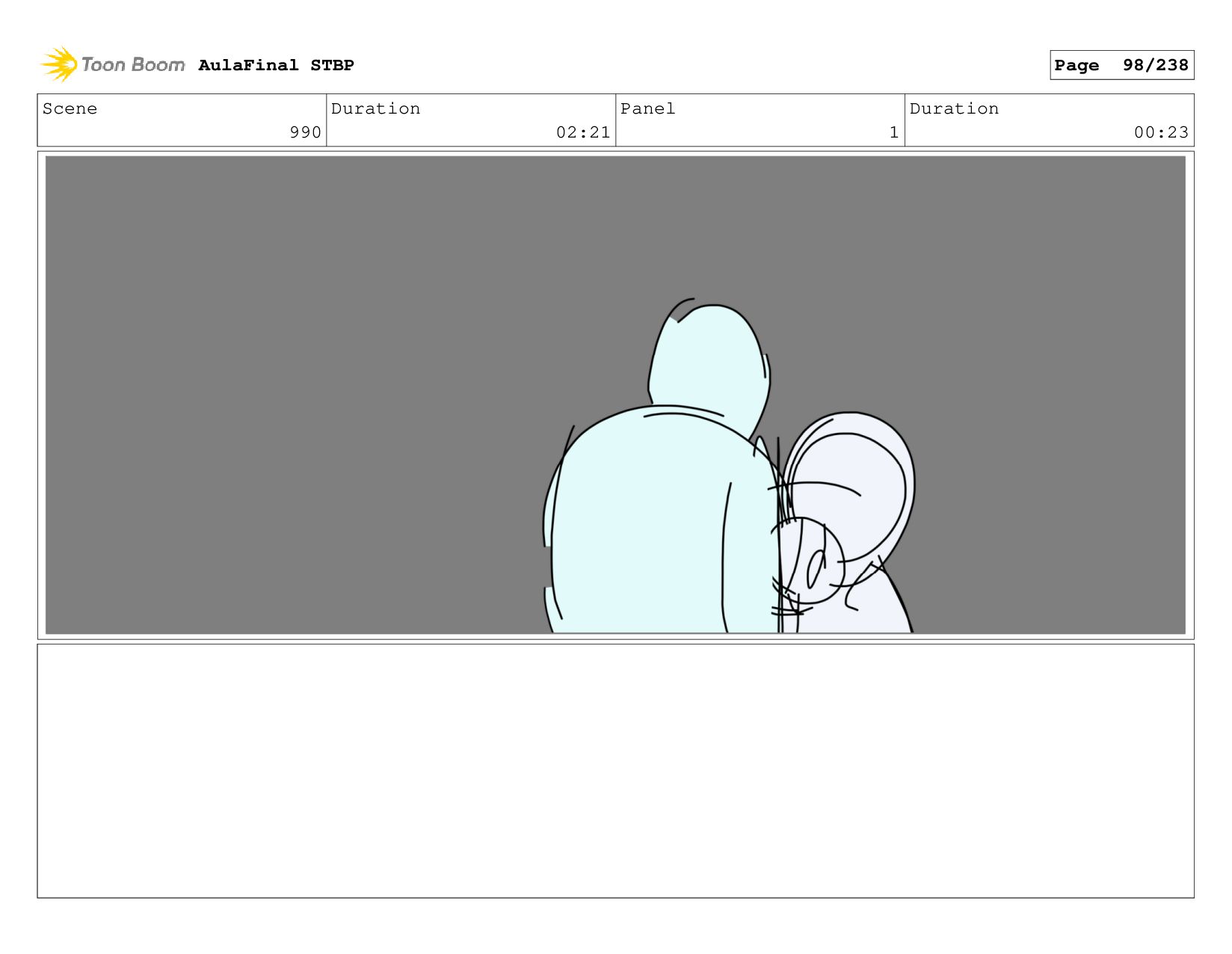Image resolution: width=1232 pixels, height=954 pixels.
Task: Click the panel number 1
Action: tap(893, 132)
